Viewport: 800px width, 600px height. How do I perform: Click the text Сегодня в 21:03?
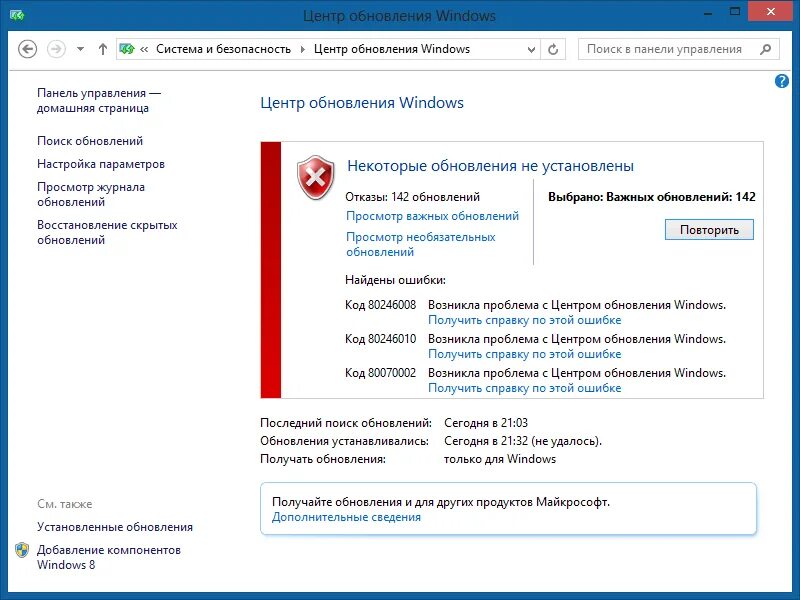tap(486, 423)
